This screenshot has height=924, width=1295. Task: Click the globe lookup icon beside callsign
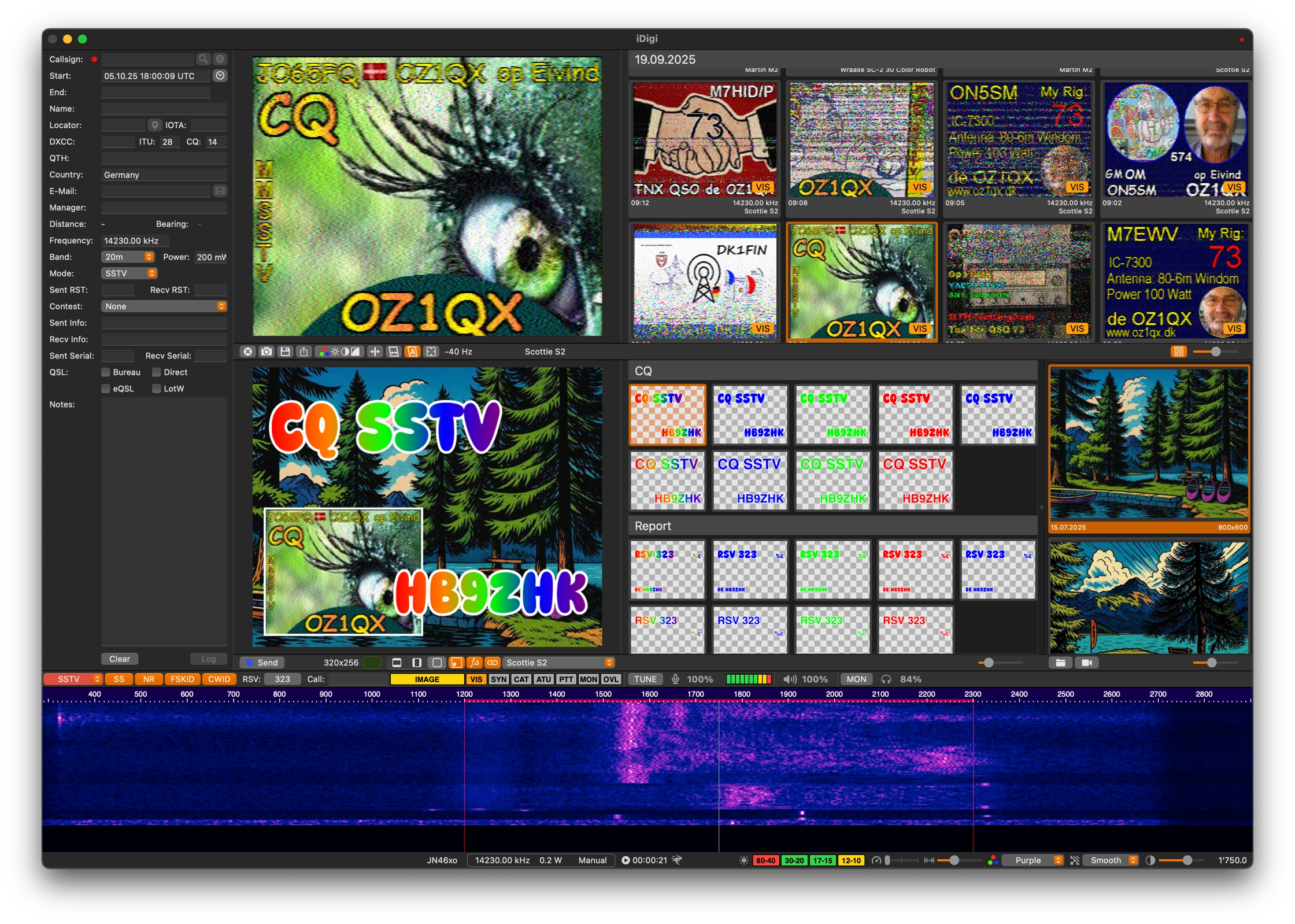[220, 59]
